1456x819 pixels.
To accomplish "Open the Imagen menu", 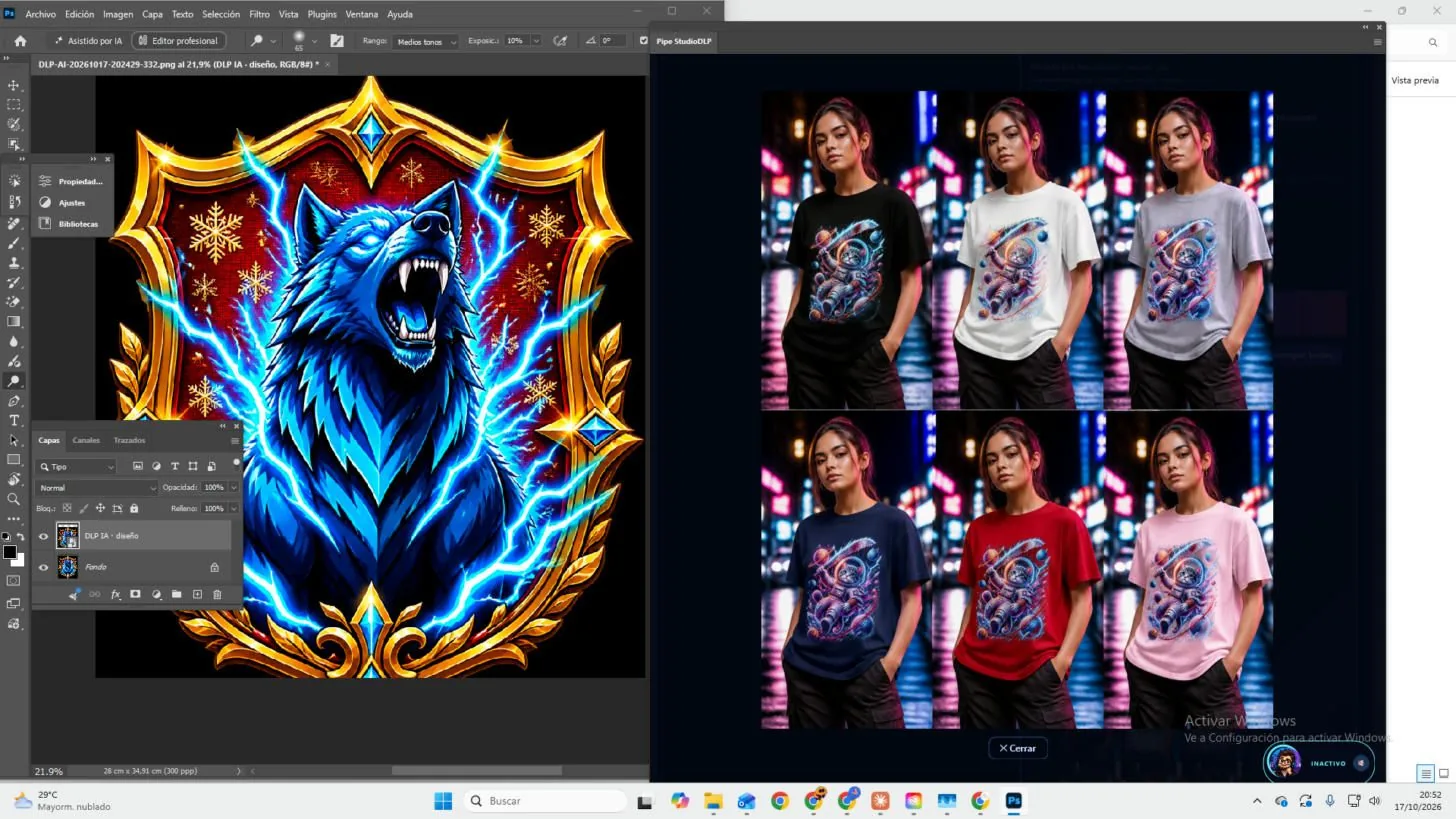I will pyautogui.click(x=118, y=14).
